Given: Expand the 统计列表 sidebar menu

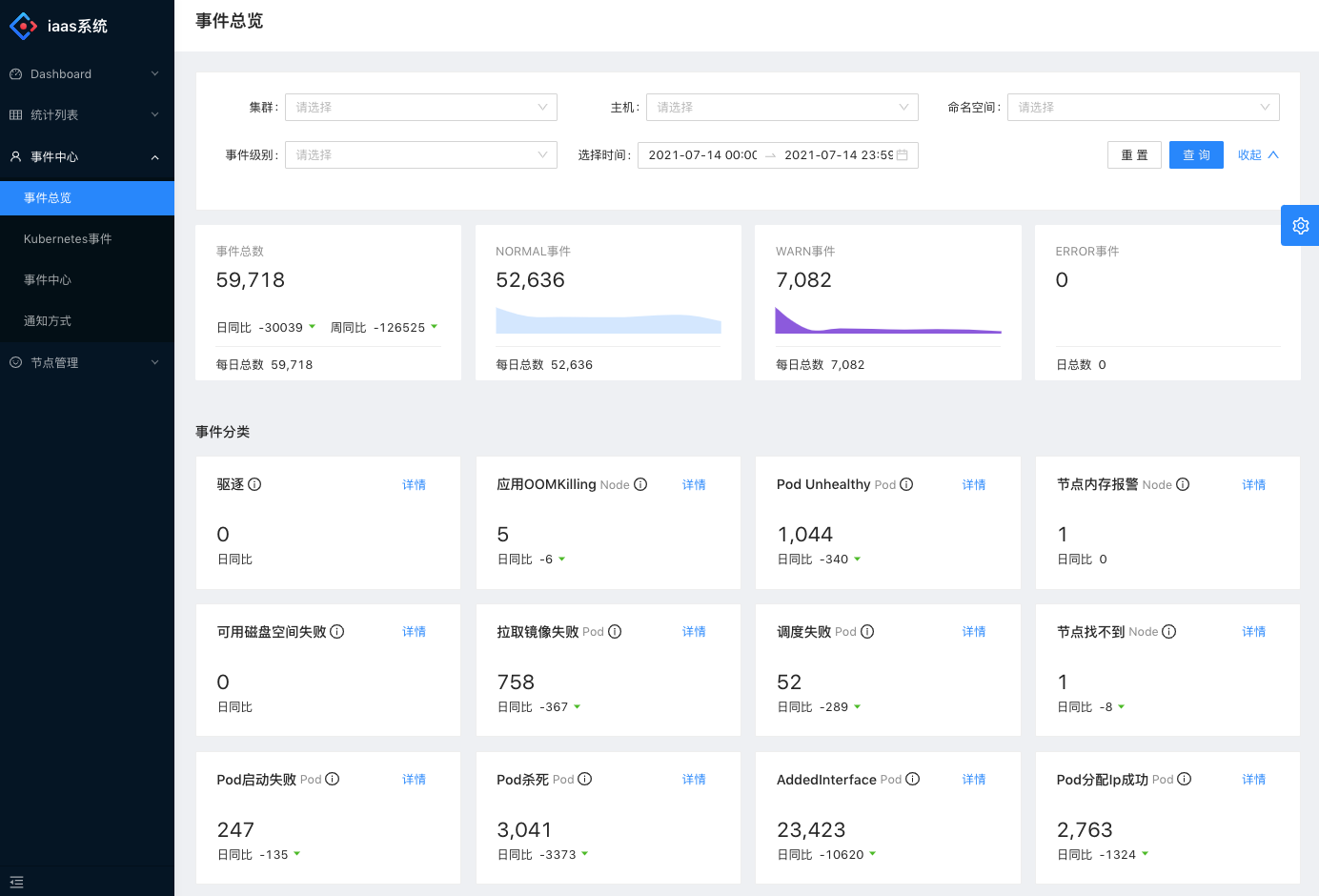Looking at the screenshot, I should 87,114.
